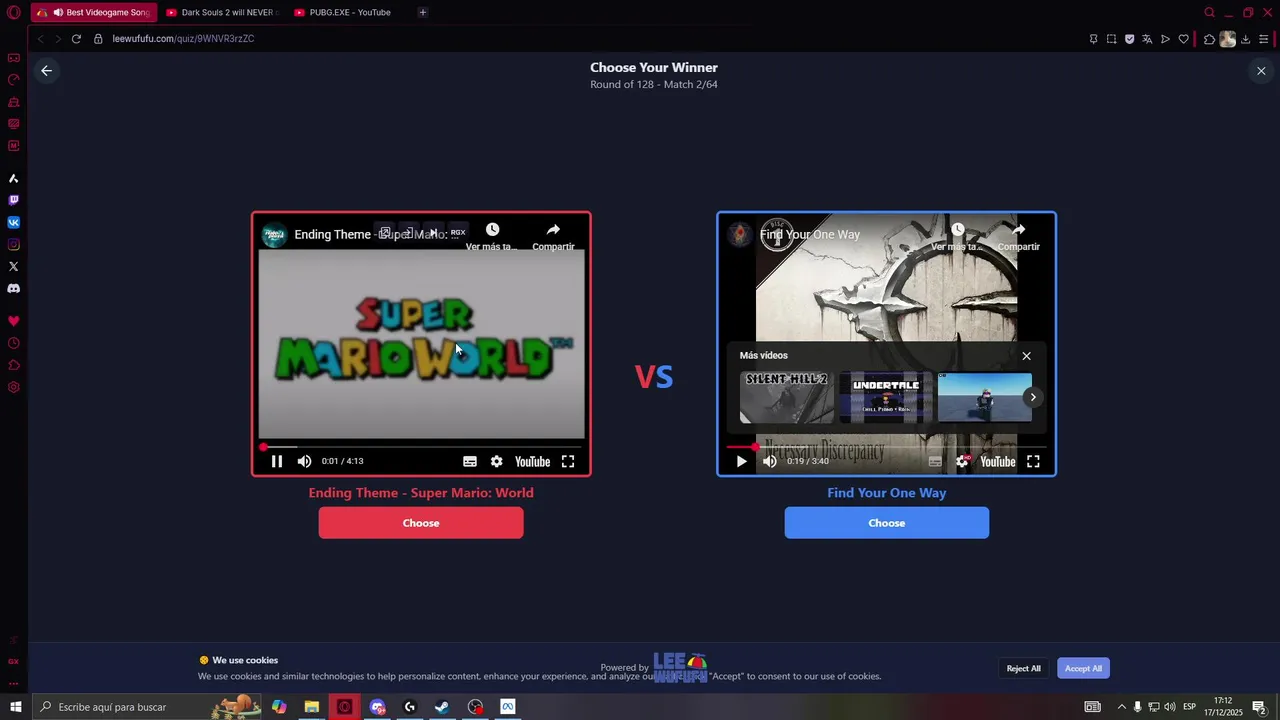
Task: Reload the current page
Action: pos(76,39)
